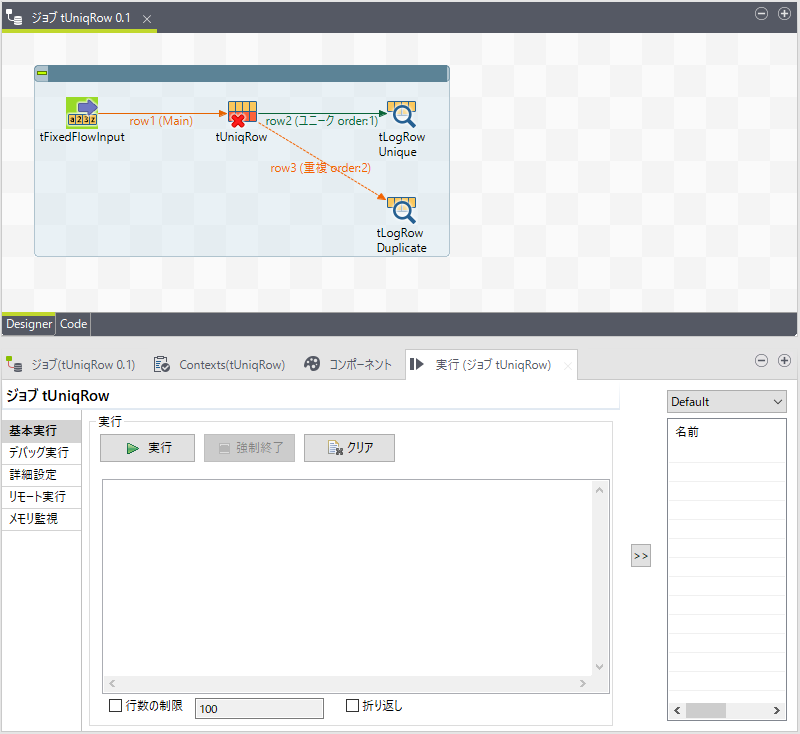Open the Default context dropdown
This screenshot has height=734, width=800.
coord(726,401)
